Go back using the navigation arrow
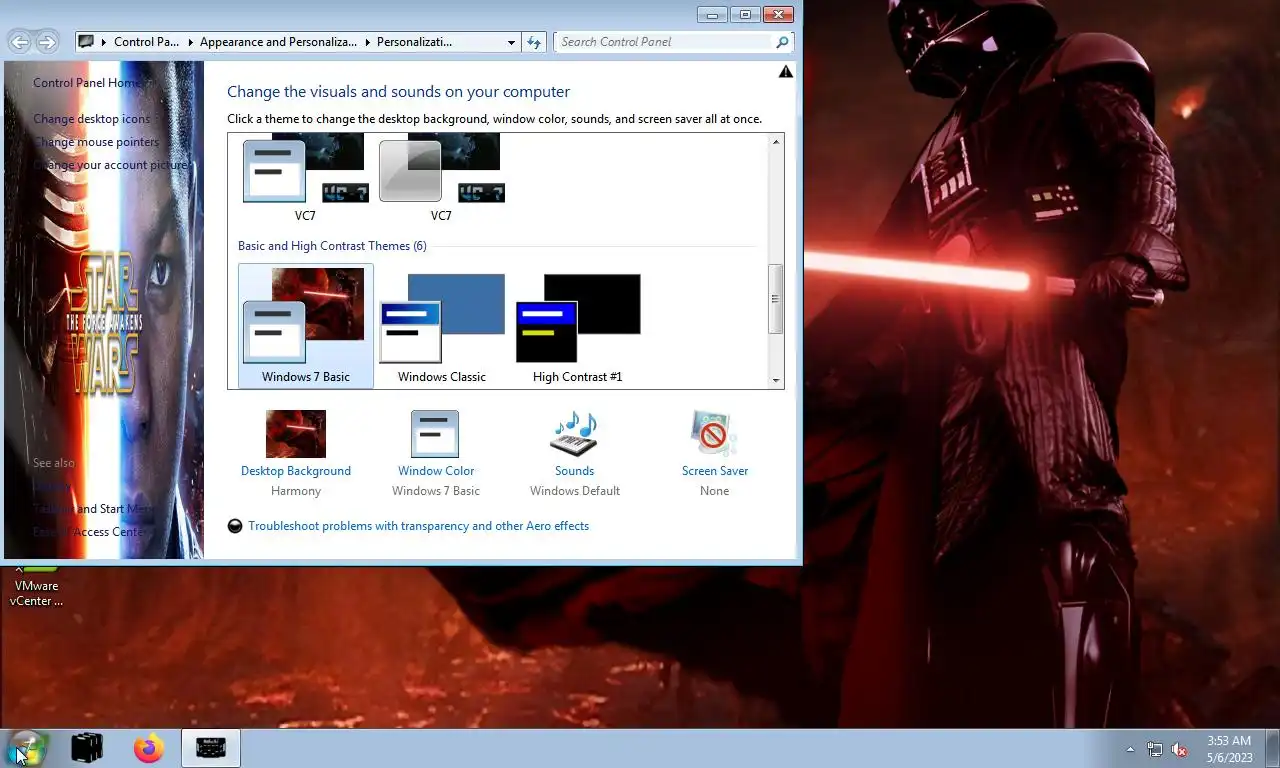The image size is (1280, 768). pos(19,42)
